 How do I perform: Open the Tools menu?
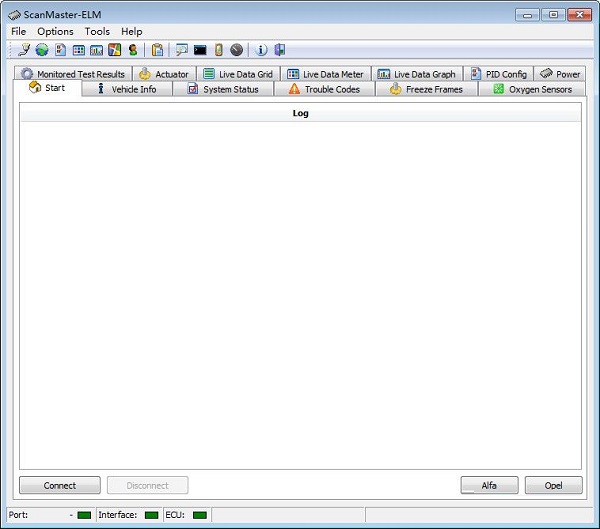point(97,31)
